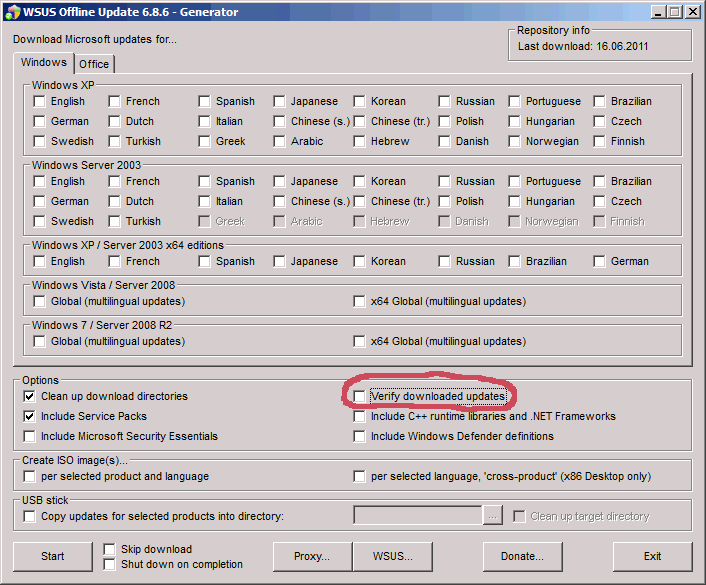Select the Windows tab
Viewport: 706px width, 585px height.
pyautogui.click(x=43, y=63)
